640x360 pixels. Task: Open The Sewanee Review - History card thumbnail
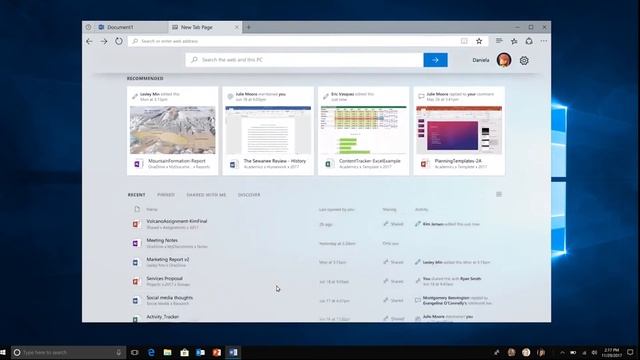tap(268, 130)
